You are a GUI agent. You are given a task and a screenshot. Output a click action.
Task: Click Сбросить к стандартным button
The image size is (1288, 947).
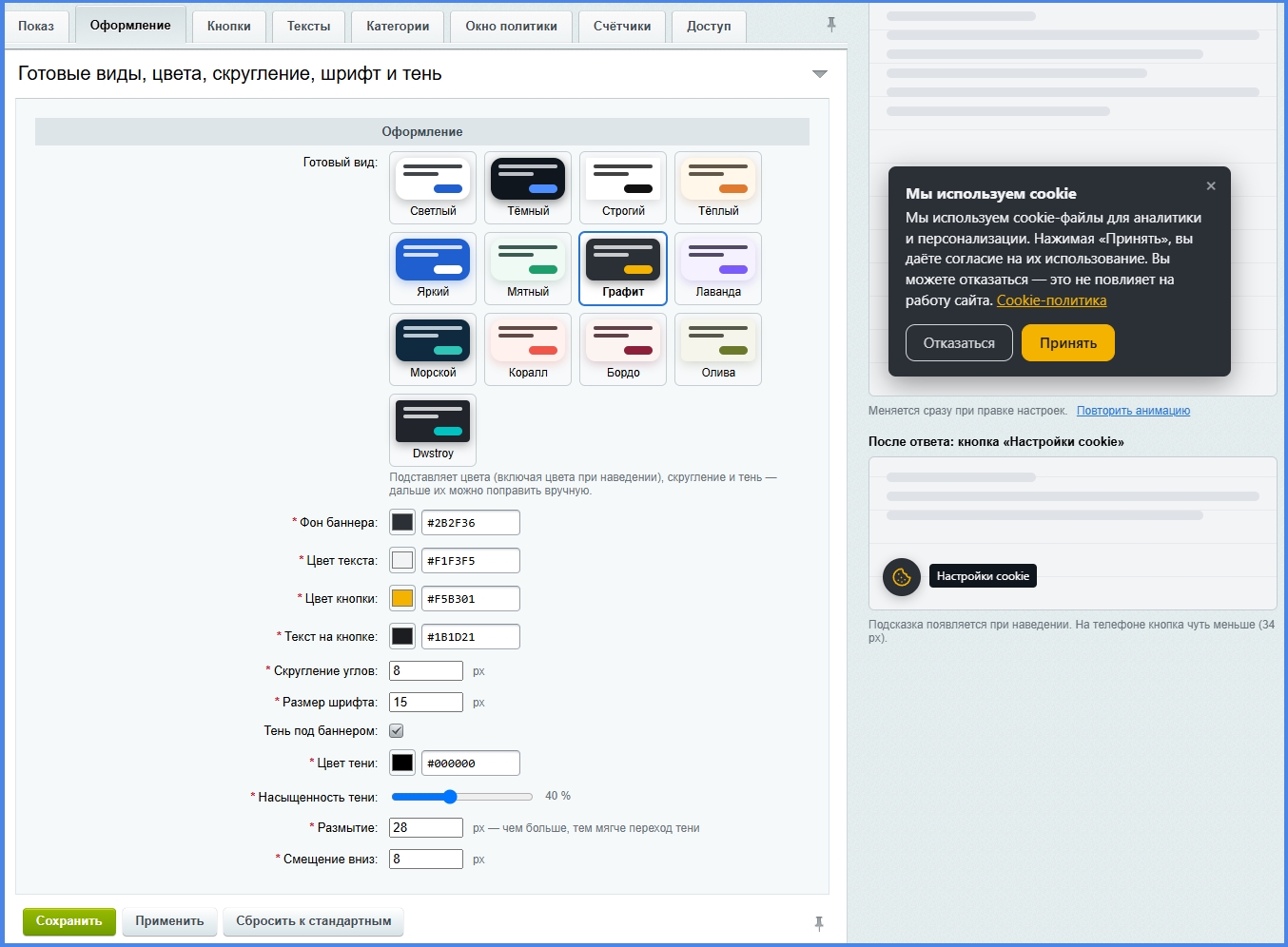pyautogui.click(x=314, y=921)
